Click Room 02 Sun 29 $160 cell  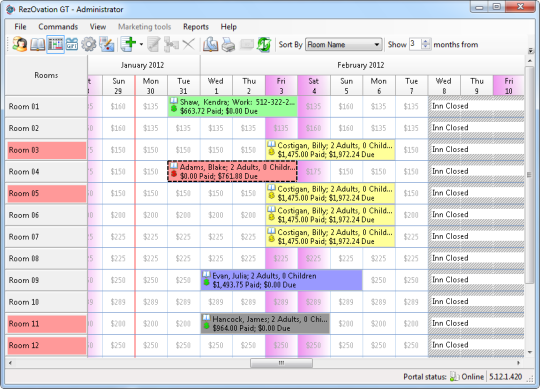[x=118, y=128]
